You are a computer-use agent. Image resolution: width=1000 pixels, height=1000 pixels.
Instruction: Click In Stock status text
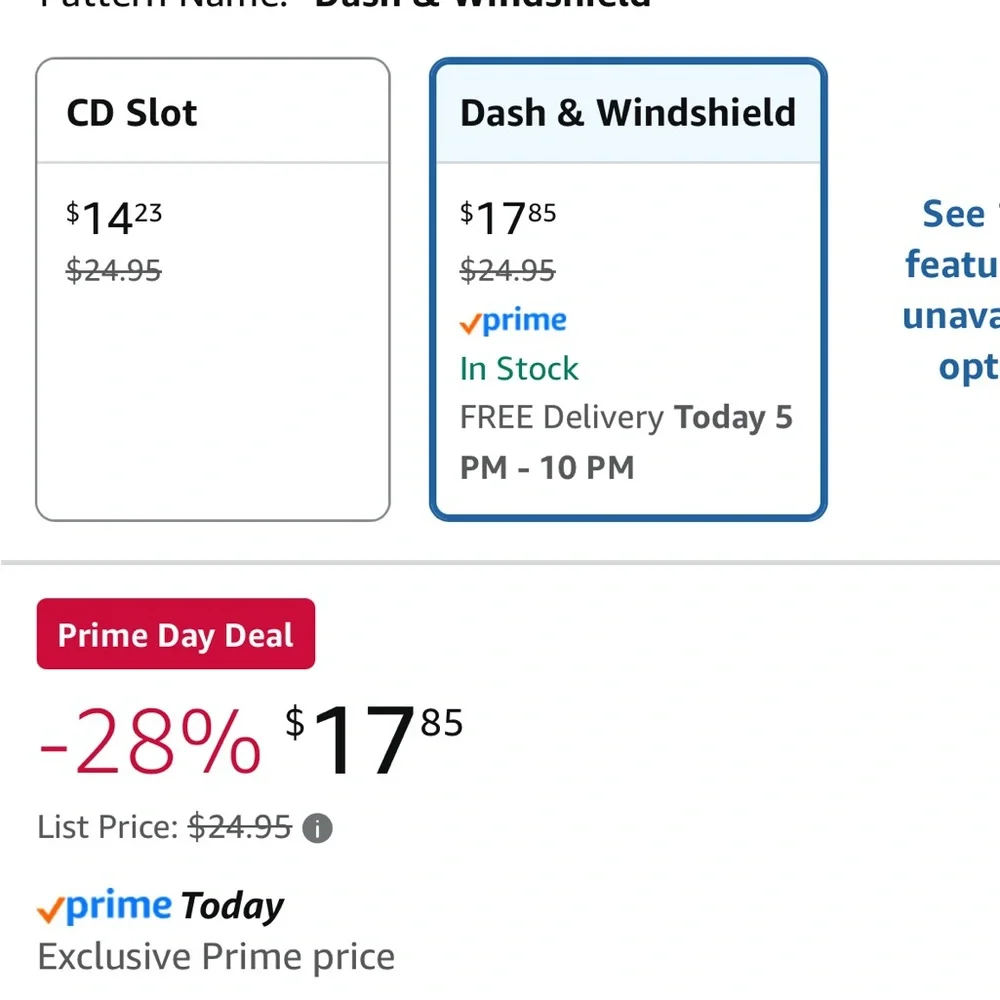click(519, 369)
